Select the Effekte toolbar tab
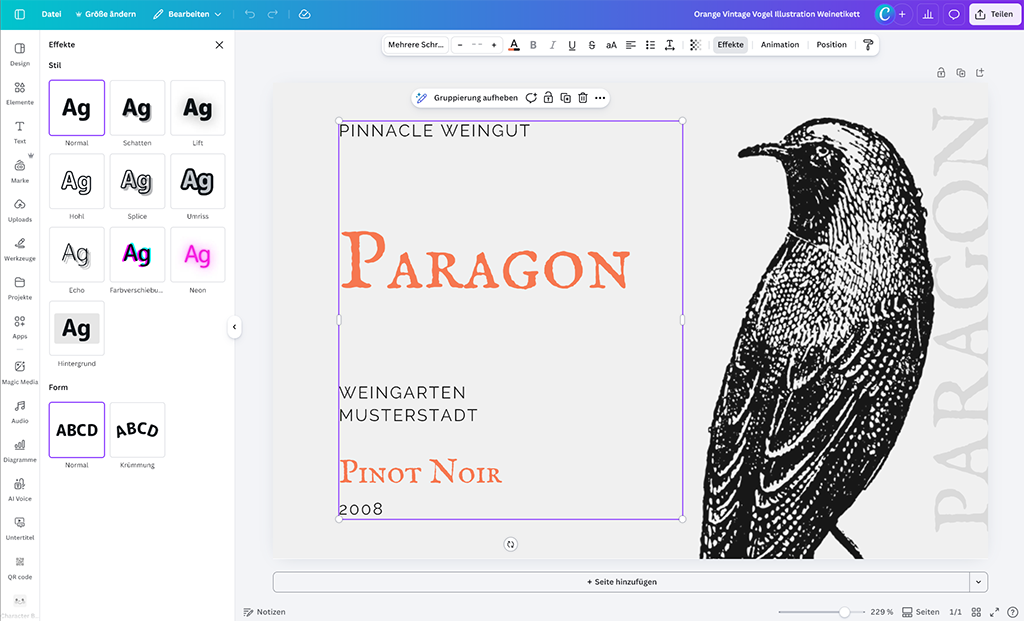This screenshot has width=1024, height=621. [x=730, y=44]
